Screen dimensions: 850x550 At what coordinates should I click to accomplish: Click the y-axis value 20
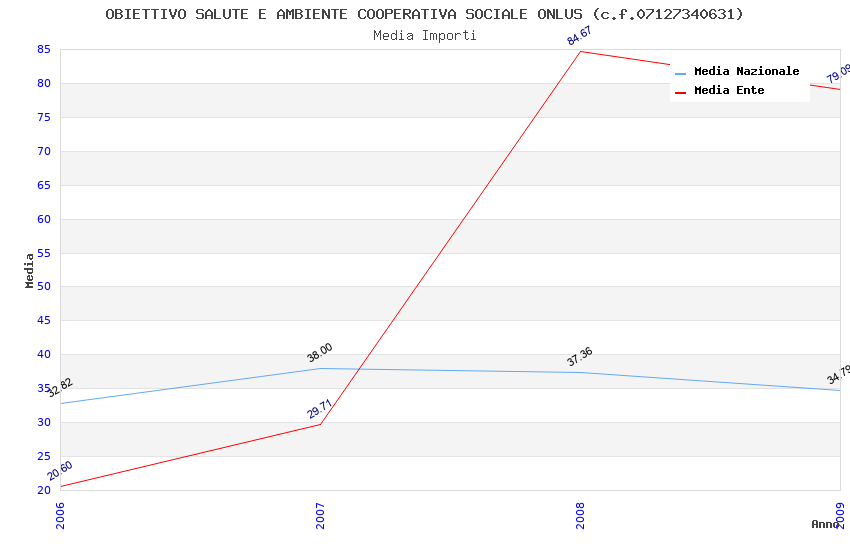tap(44, 490)
